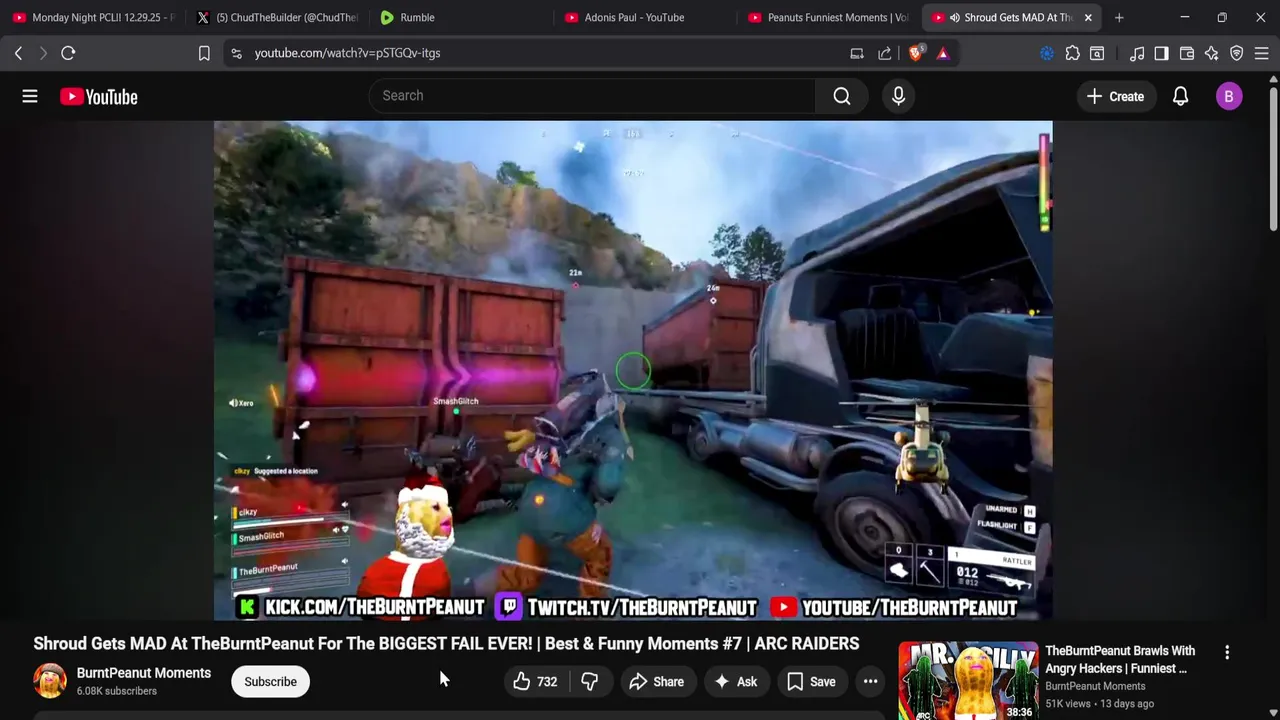Mute tab via speaker icon on Shroud tab
1280x720 pixels.
click(954, 17)
